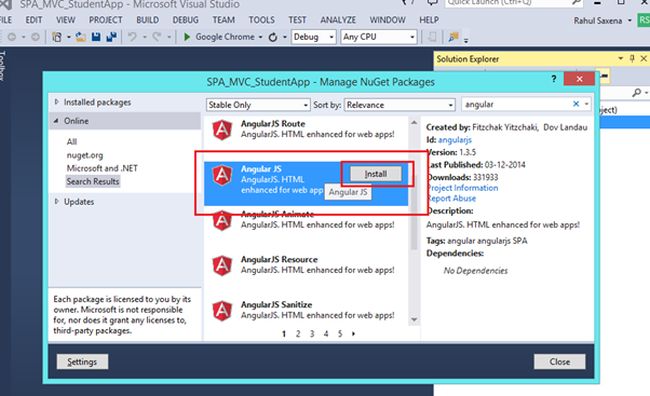Go to results page 5
The image size is (650, 396).
340,333
